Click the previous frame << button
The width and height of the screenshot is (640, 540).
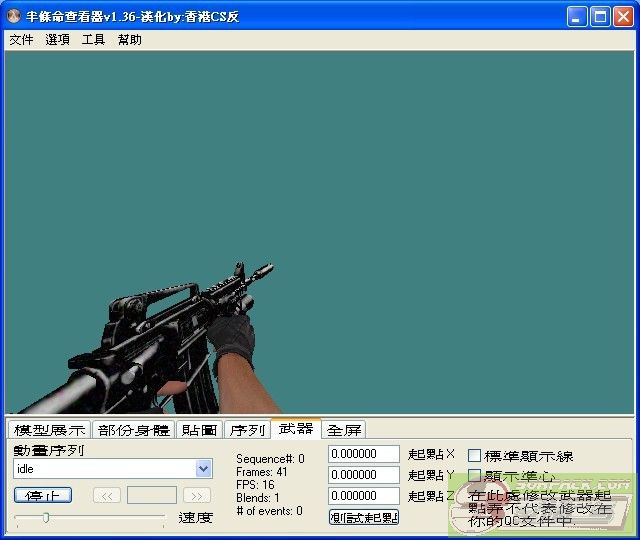[107, 495]
